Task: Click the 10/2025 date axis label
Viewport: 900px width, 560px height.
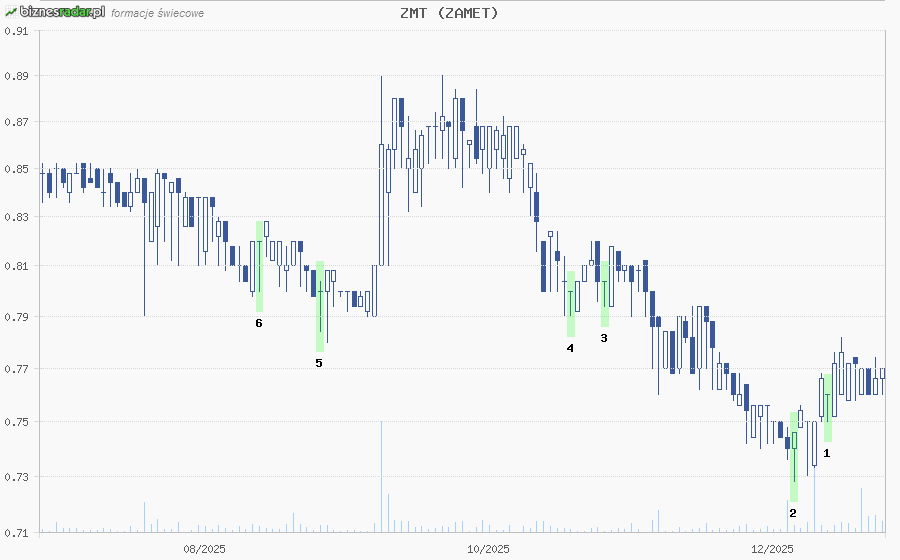Action: [x=489, y=548]
